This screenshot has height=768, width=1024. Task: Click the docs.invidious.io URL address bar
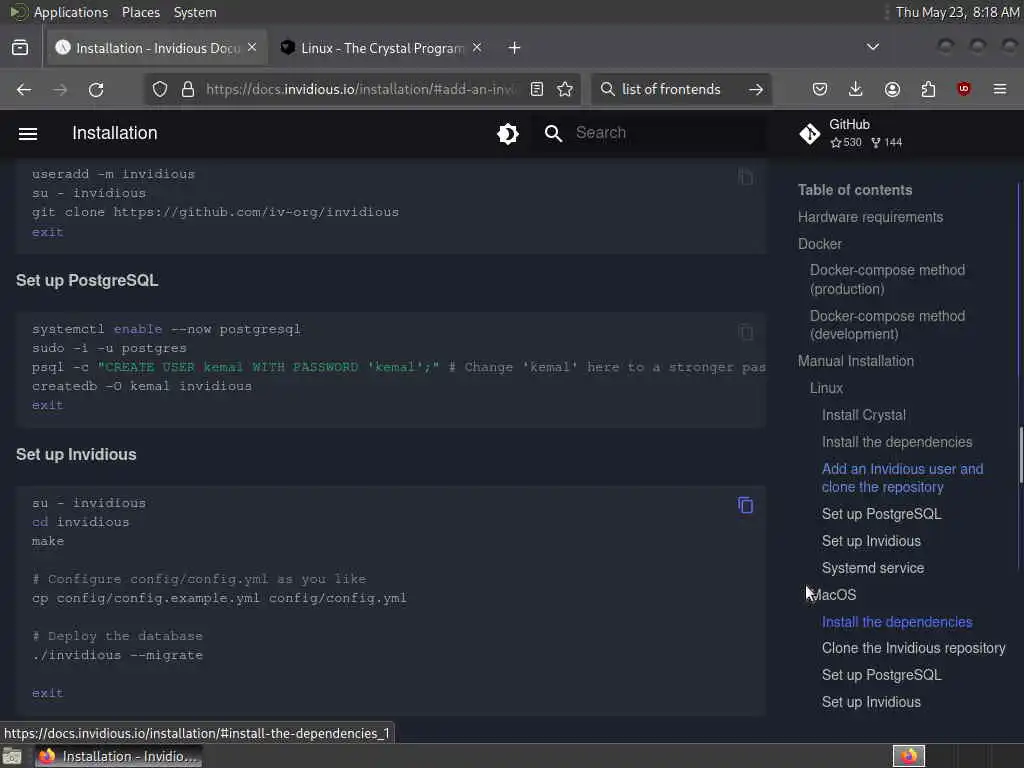(359, 89)
